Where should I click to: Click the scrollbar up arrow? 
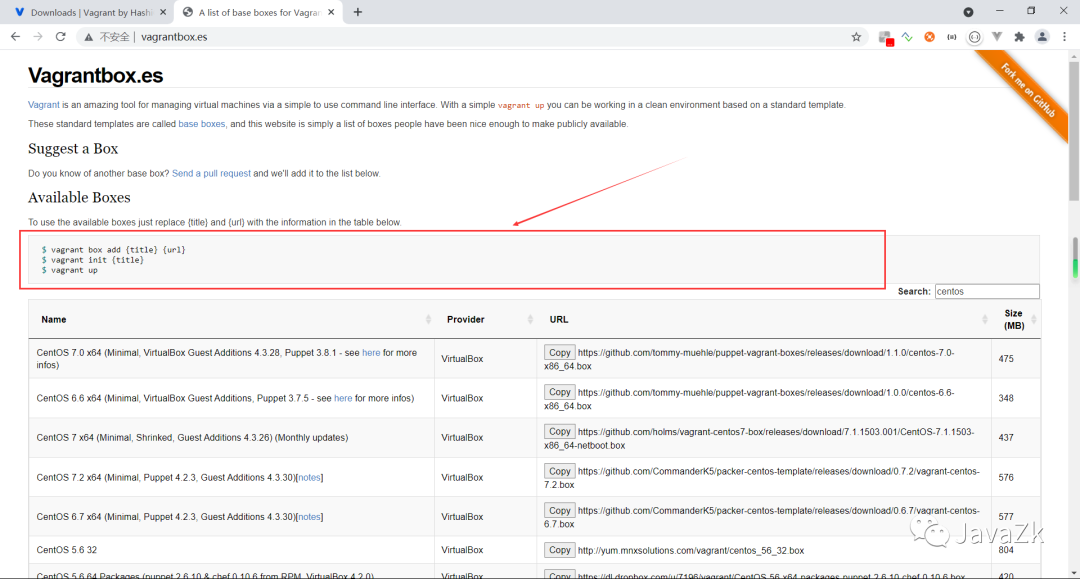(1074, 56)
